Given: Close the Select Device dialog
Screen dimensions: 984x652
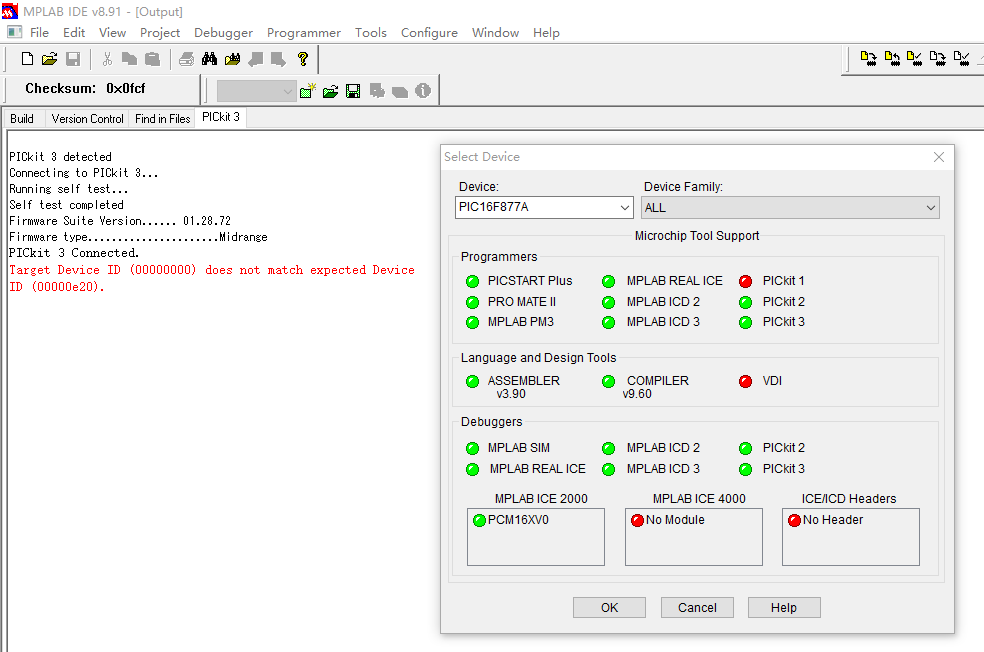Looking at the screenshot, I should click(x=939, y=157).
